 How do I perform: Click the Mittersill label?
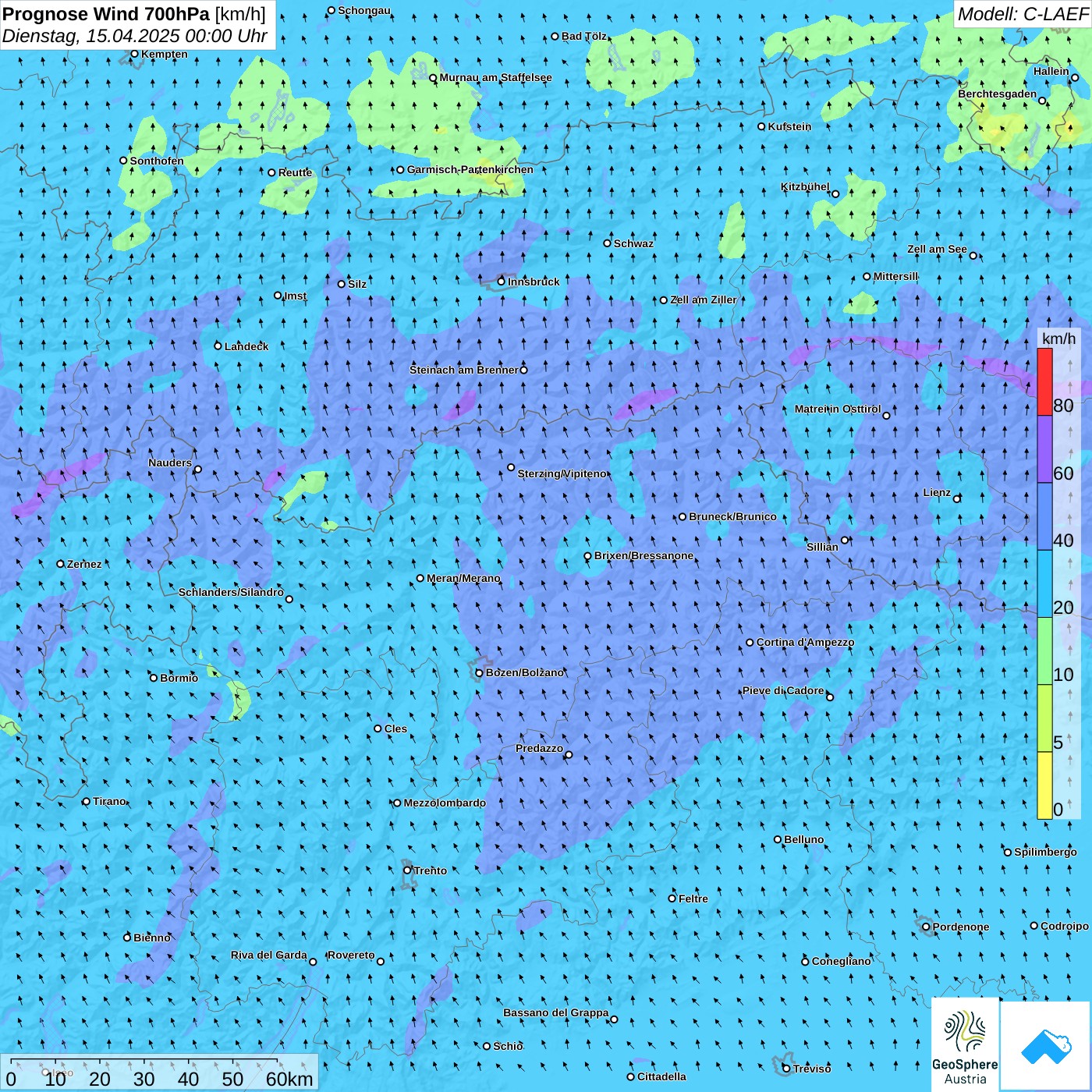tap(895, 276)
